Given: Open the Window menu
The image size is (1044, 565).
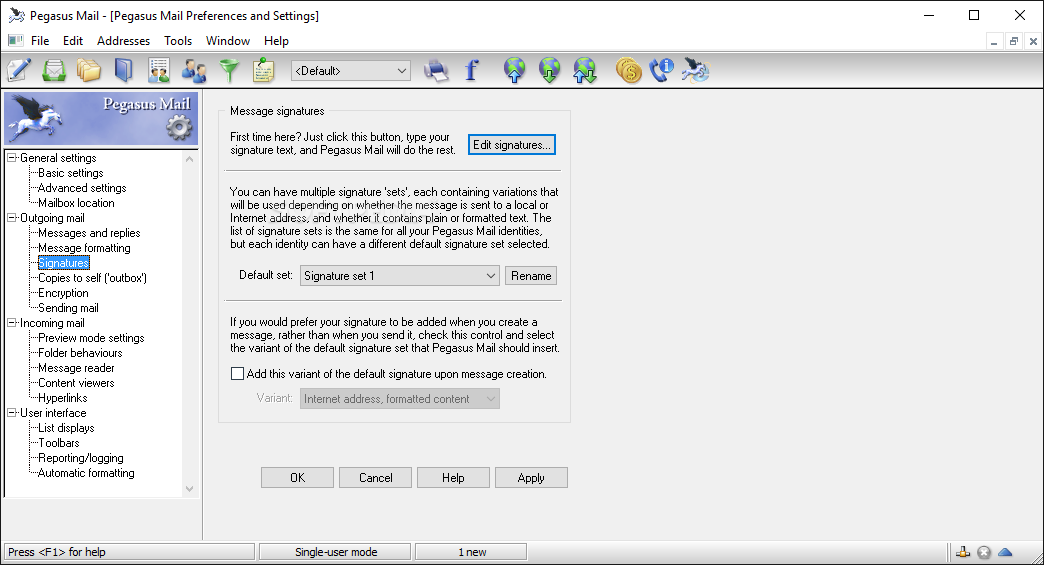Looking at the screenshot, I should click(x=228, y=41).
